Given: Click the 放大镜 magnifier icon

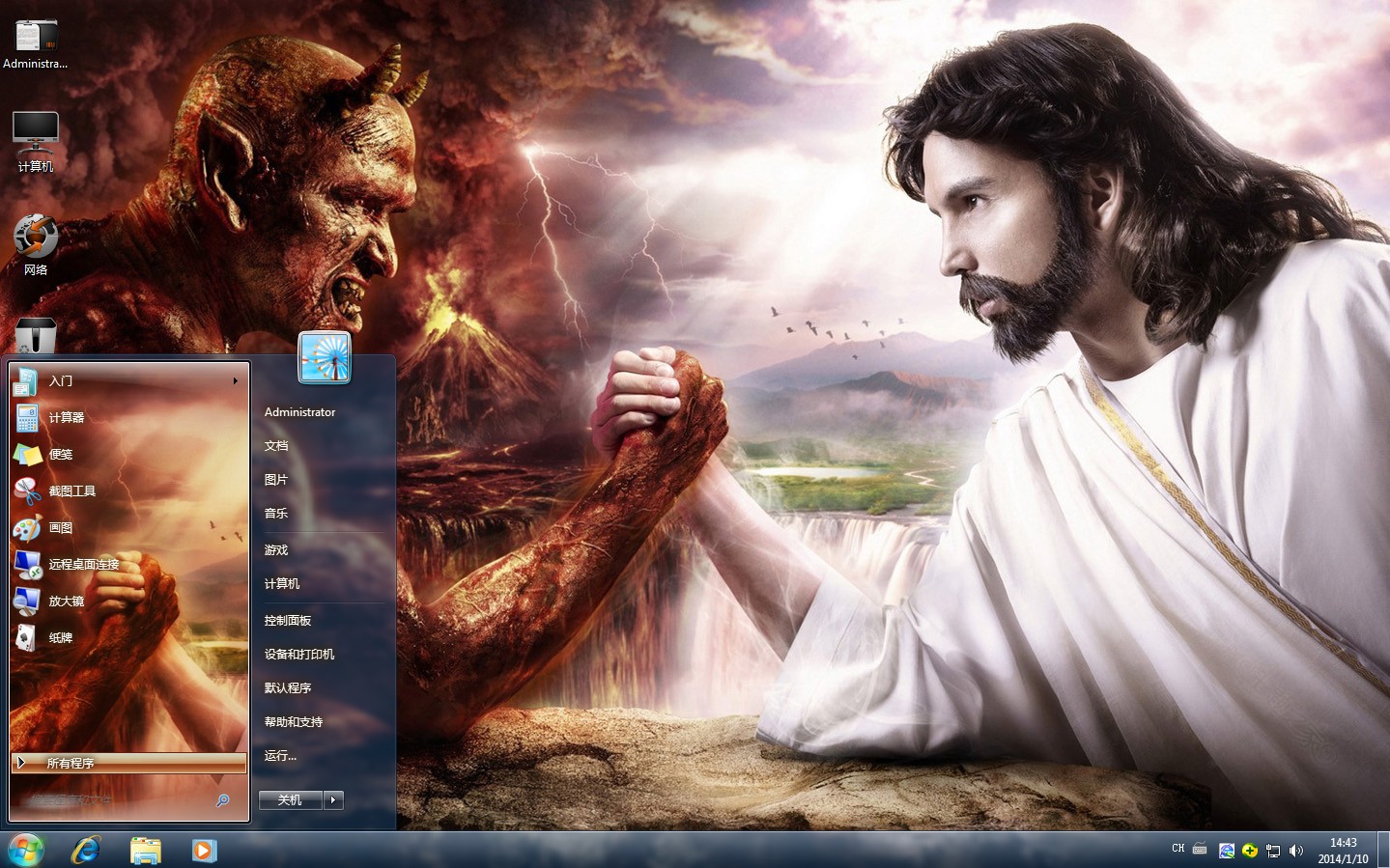Looking at the screenshot, I should [x=26, y=602].
